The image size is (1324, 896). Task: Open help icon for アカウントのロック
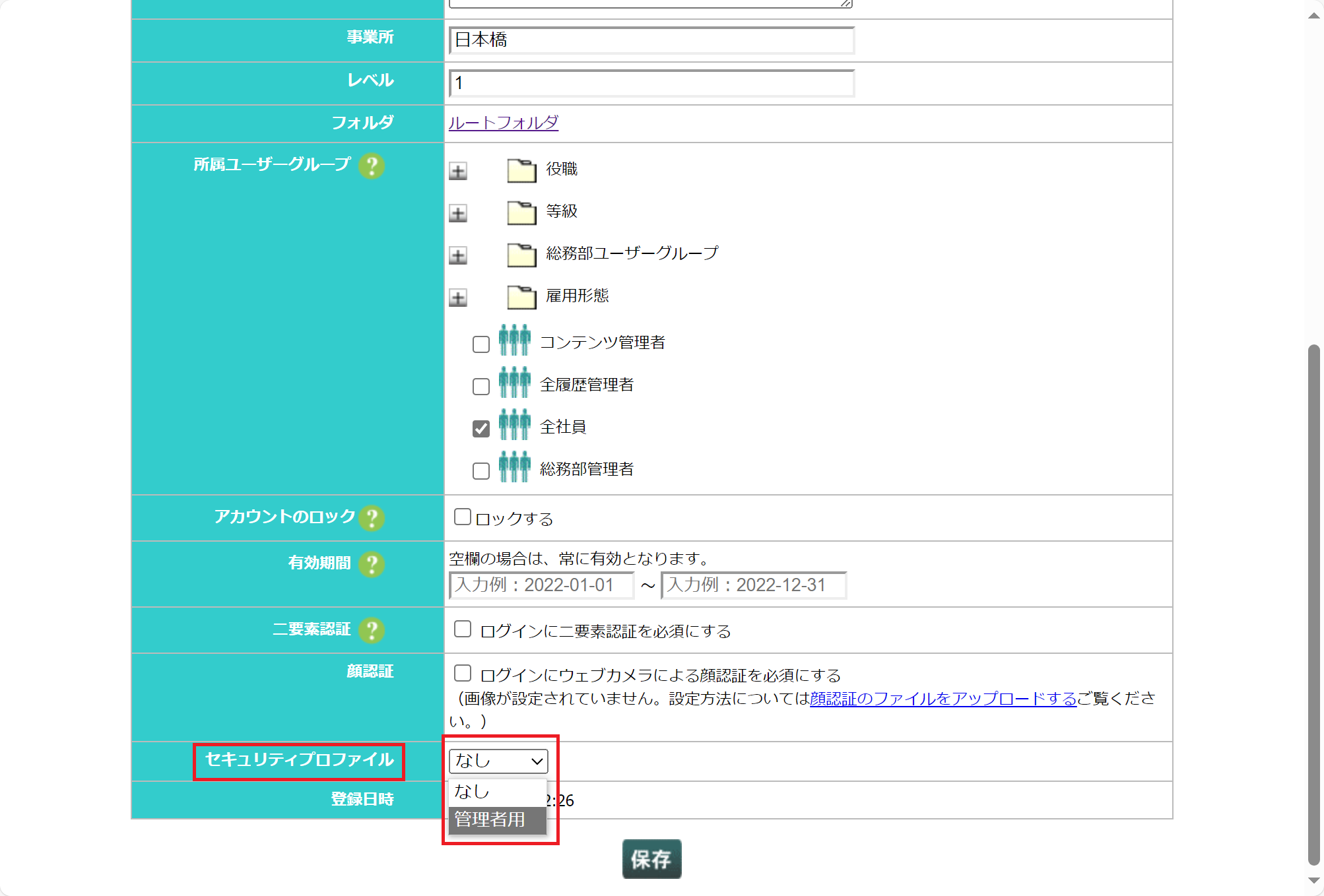[372, 518]
